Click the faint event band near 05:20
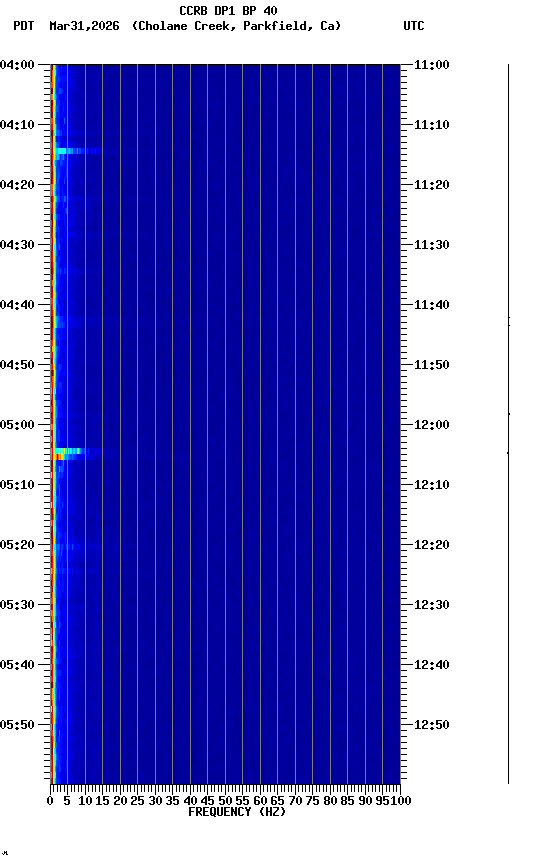This screenshot has height=864, width=552. pos(69,547)
